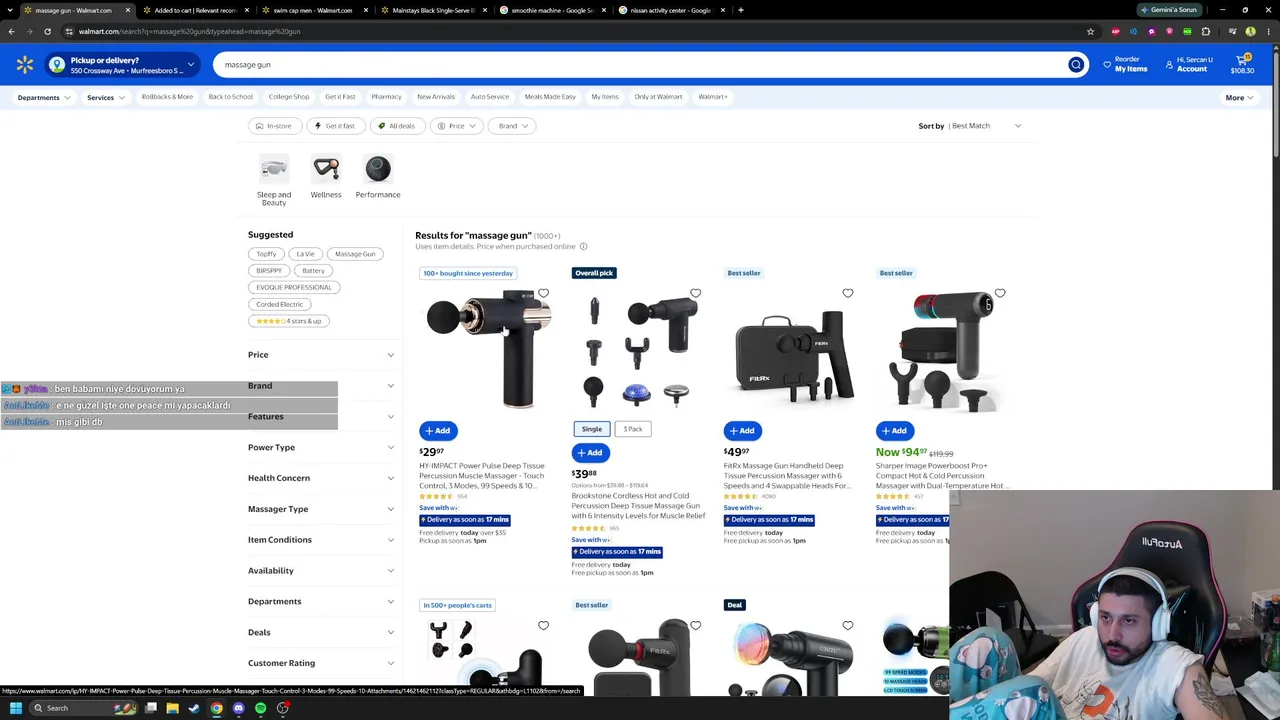Click the heart on the FitRx massage gun
The image size is (1280, 720).
pyautogui.click(x=847, y=294)
